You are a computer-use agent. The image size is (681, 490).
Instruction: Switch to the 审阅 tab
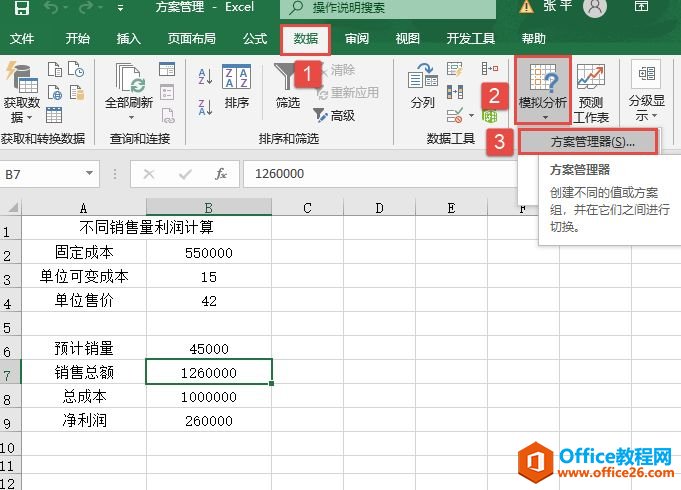pos(357,39)
